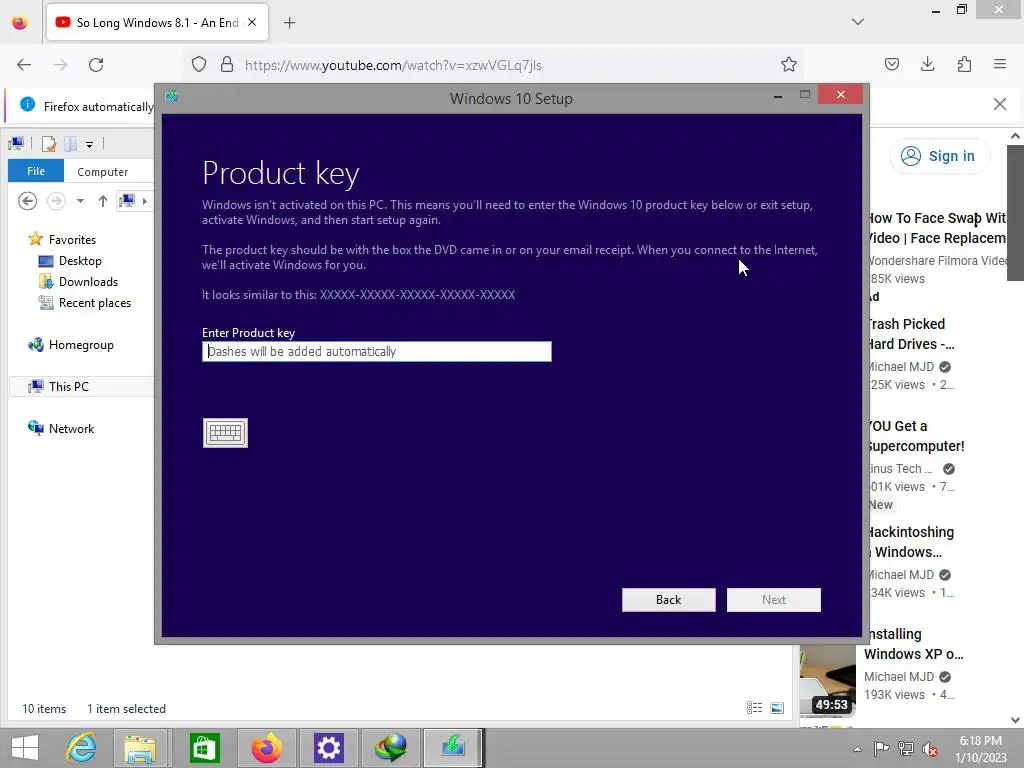Viewport: 1024px width, 768px height.
Task: Open tracking protection shield icon
Action: (x=199, y=65)
